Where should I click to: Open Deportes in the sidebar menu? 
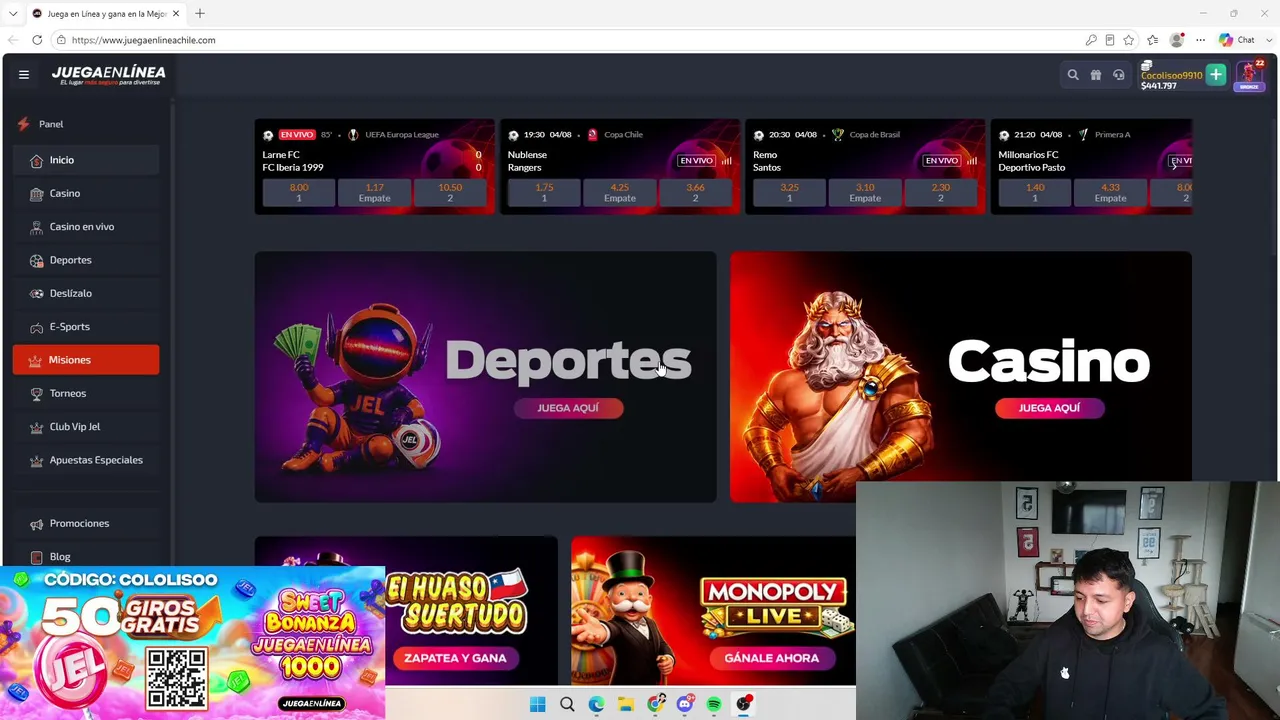tap(86, 260)
